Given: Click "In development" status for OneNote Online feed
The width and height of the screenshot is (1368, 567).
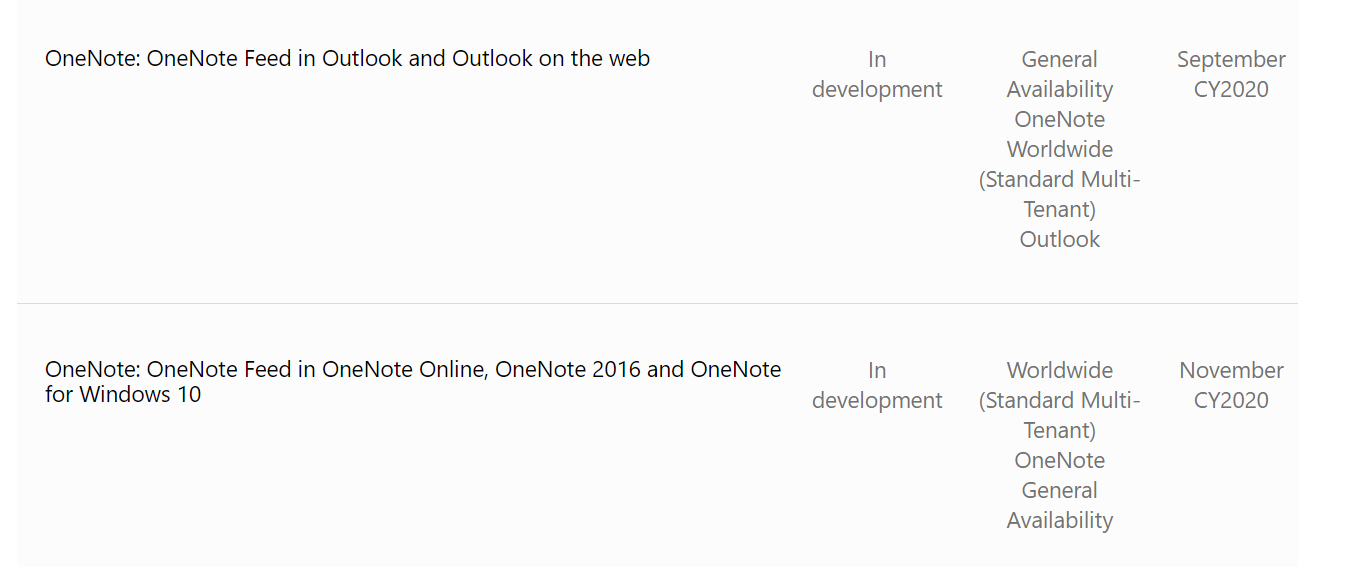Looking at the screenshot, I should click(877, 386).
